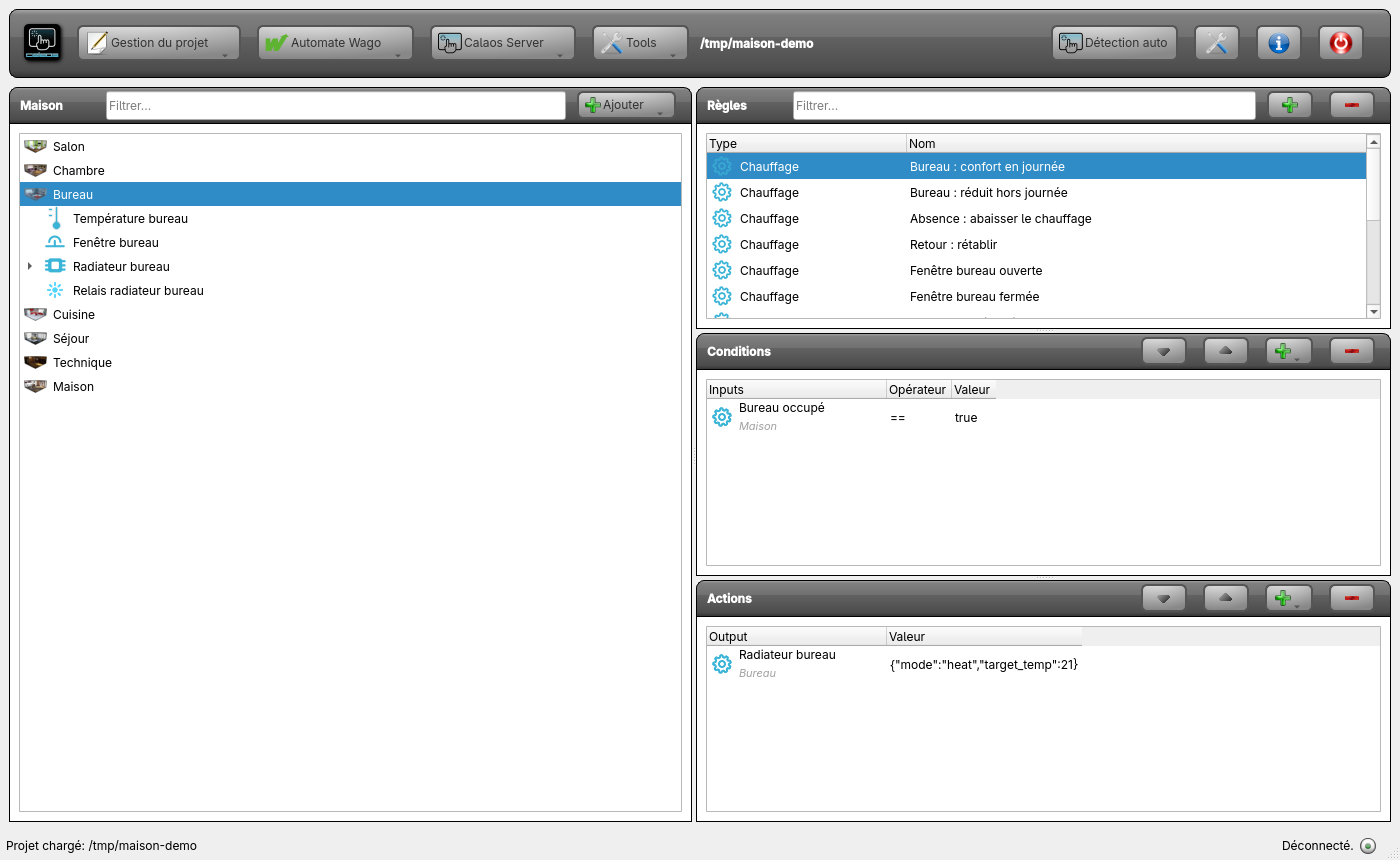Click the Maison filter input field
The height and width of the screenshot is (860, 1400).
[x=336, y=105]
